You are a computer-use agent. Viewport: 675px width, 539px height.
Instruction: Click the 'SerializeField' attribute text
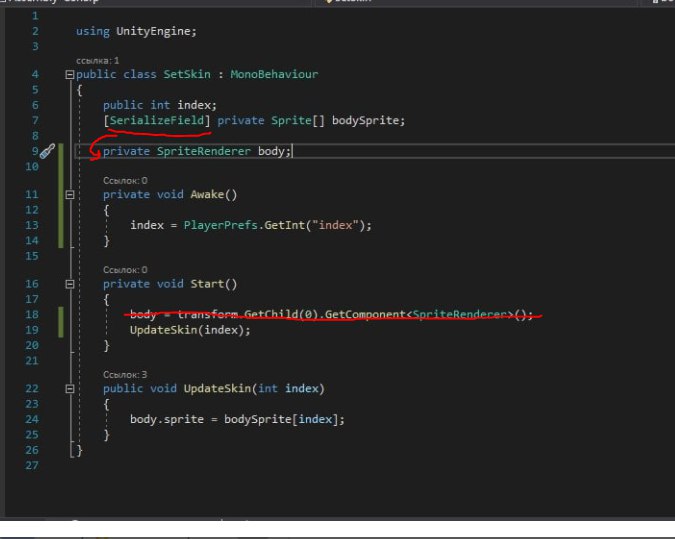coord(157,120)
